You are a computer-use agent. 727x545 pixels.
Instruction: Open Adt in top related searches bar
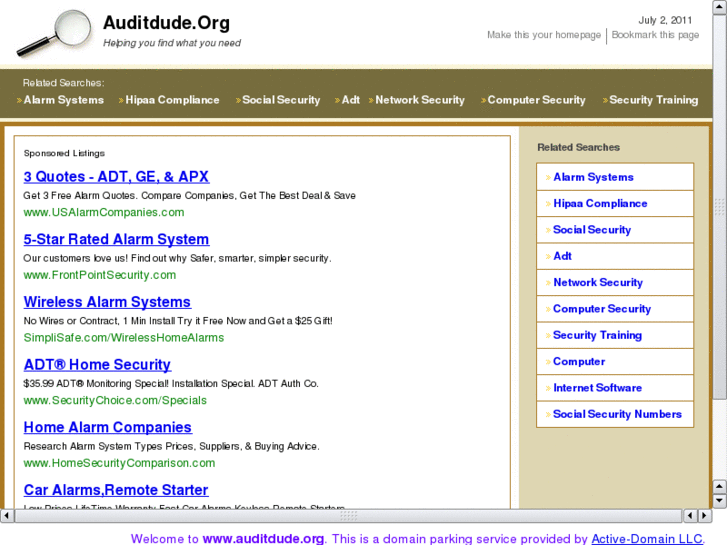pos(351,100)
